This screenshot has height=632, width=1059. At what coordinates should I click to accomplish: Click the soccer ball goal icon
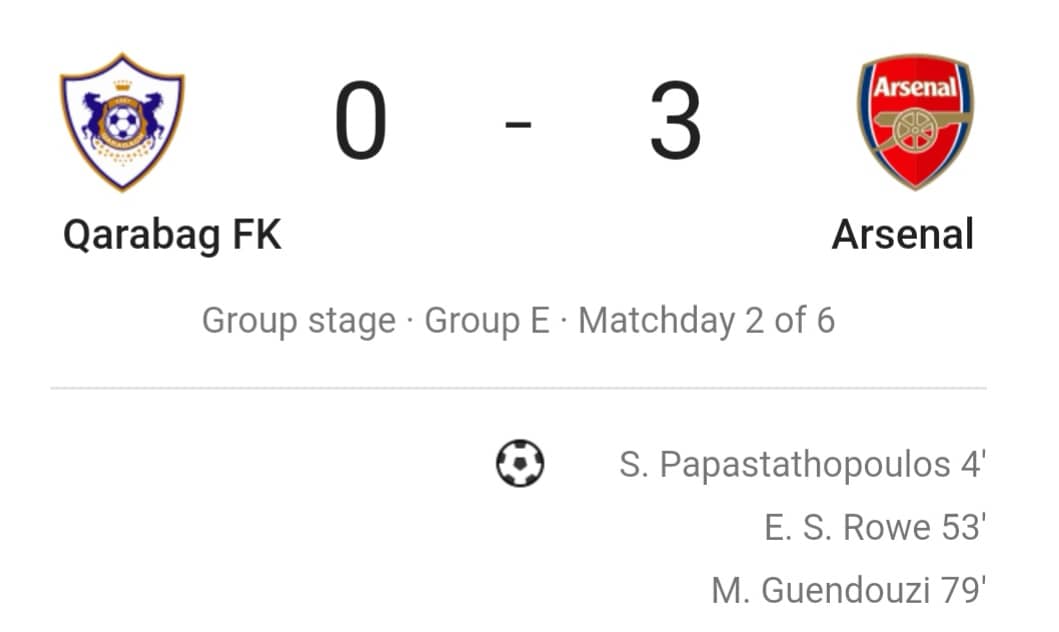point(520,463)
